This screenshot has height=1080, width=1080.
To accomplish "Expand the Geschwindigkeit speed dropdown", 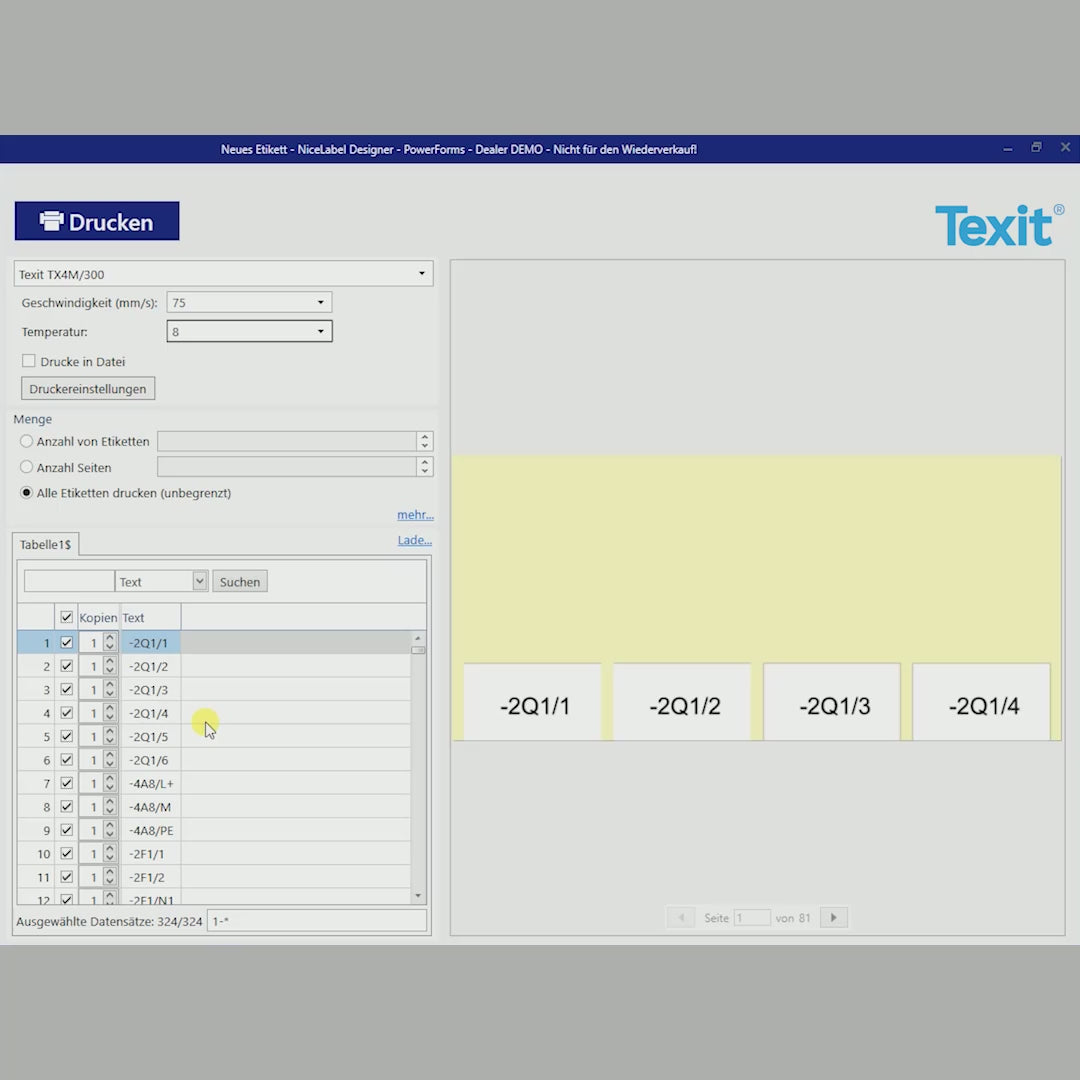I will click(320, 303).
